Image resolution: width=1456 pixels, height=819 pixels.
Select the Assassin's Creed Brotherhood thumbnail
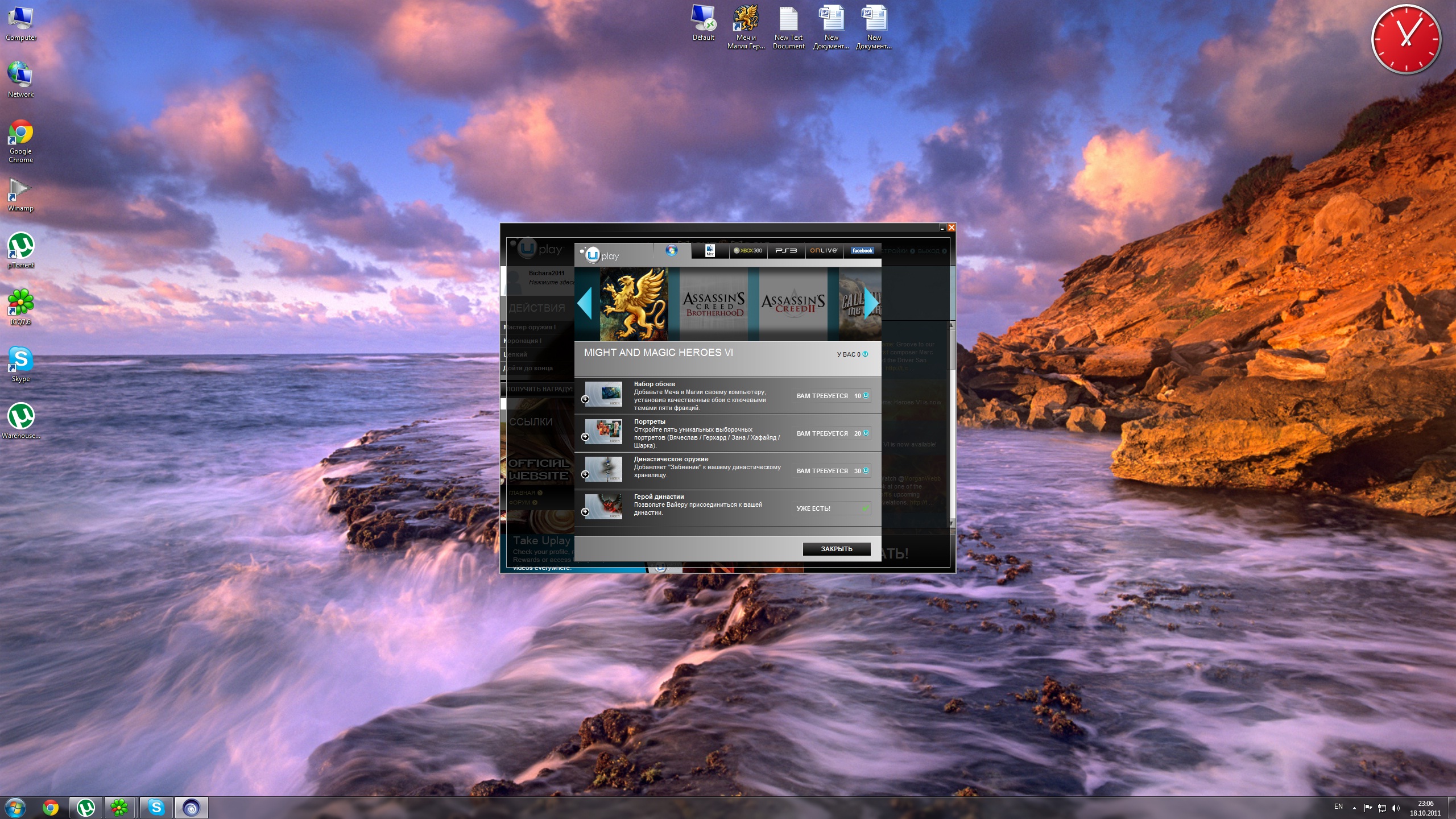pos(713,304)
